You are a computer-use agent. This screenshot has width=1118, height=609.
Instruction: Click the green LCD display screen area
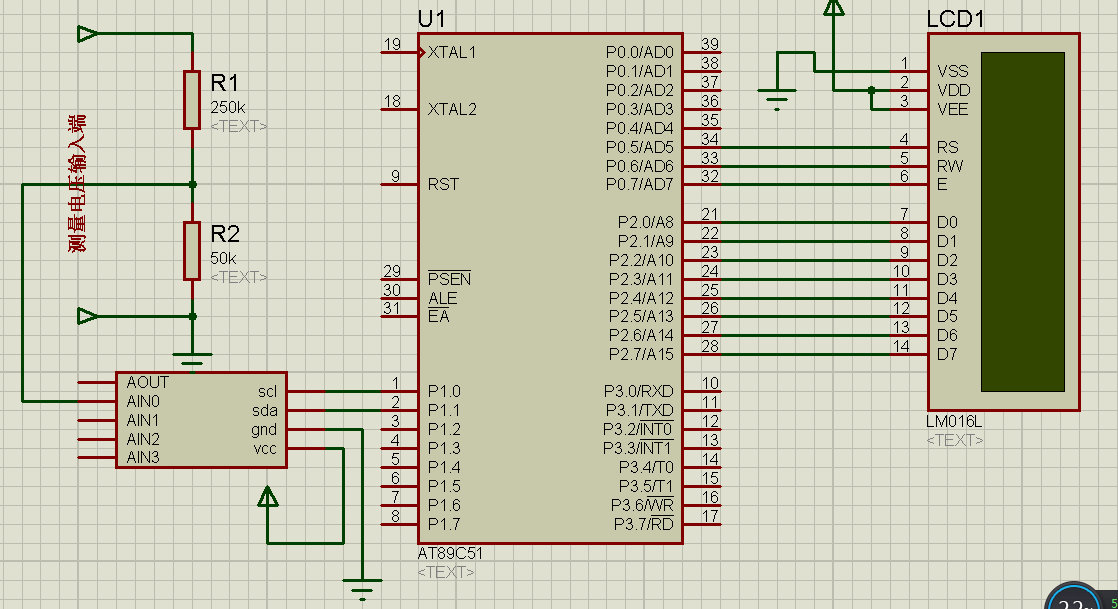tap(1022, 221)
